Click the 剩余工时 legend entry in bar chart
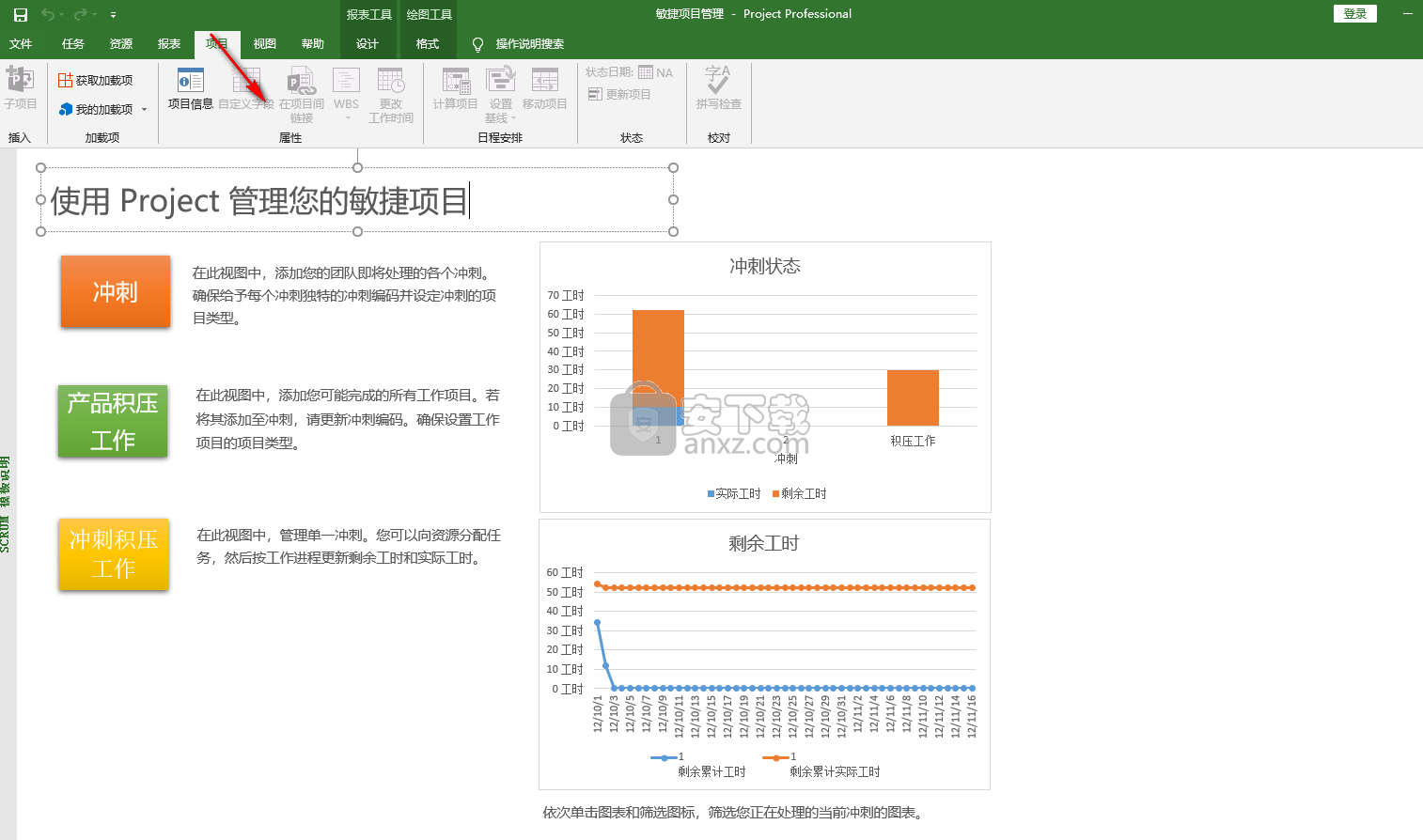This screenshot has height=840, width=1423. click(x=800, y=494)
